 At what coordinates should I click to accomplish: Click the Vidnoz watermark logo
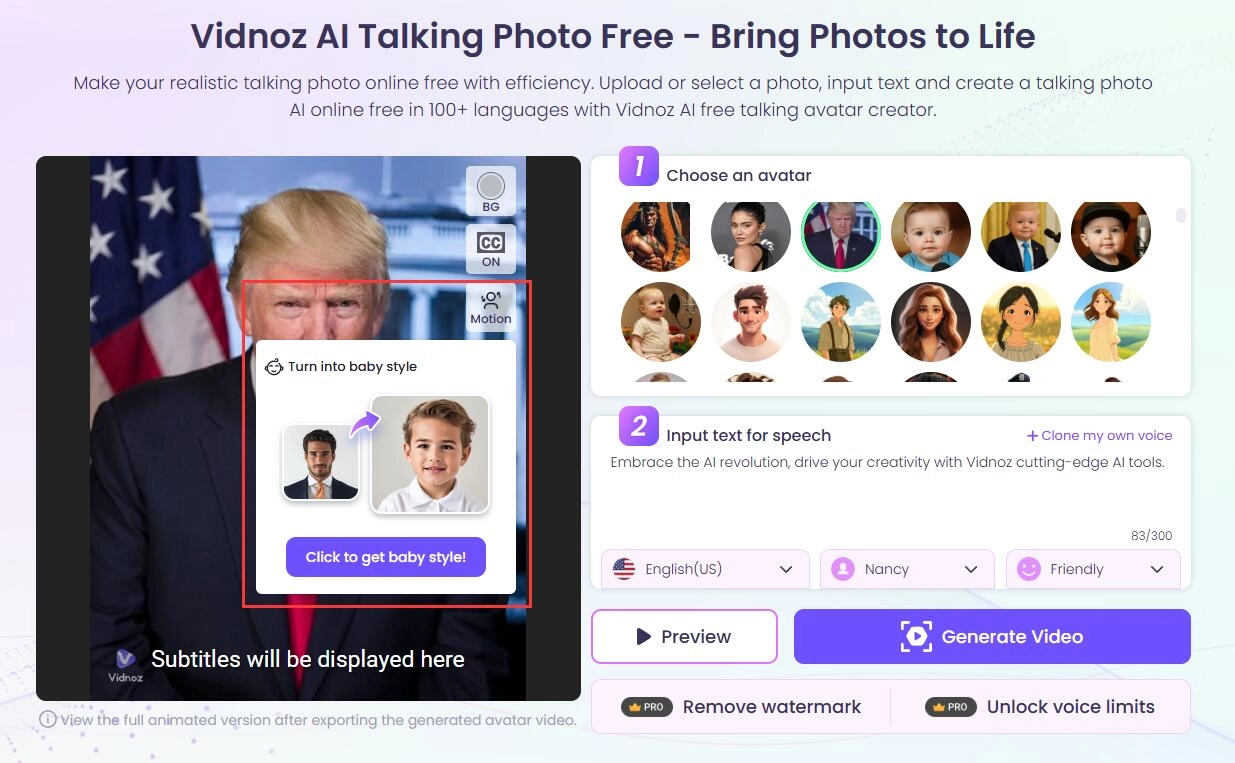coord(126,663)
